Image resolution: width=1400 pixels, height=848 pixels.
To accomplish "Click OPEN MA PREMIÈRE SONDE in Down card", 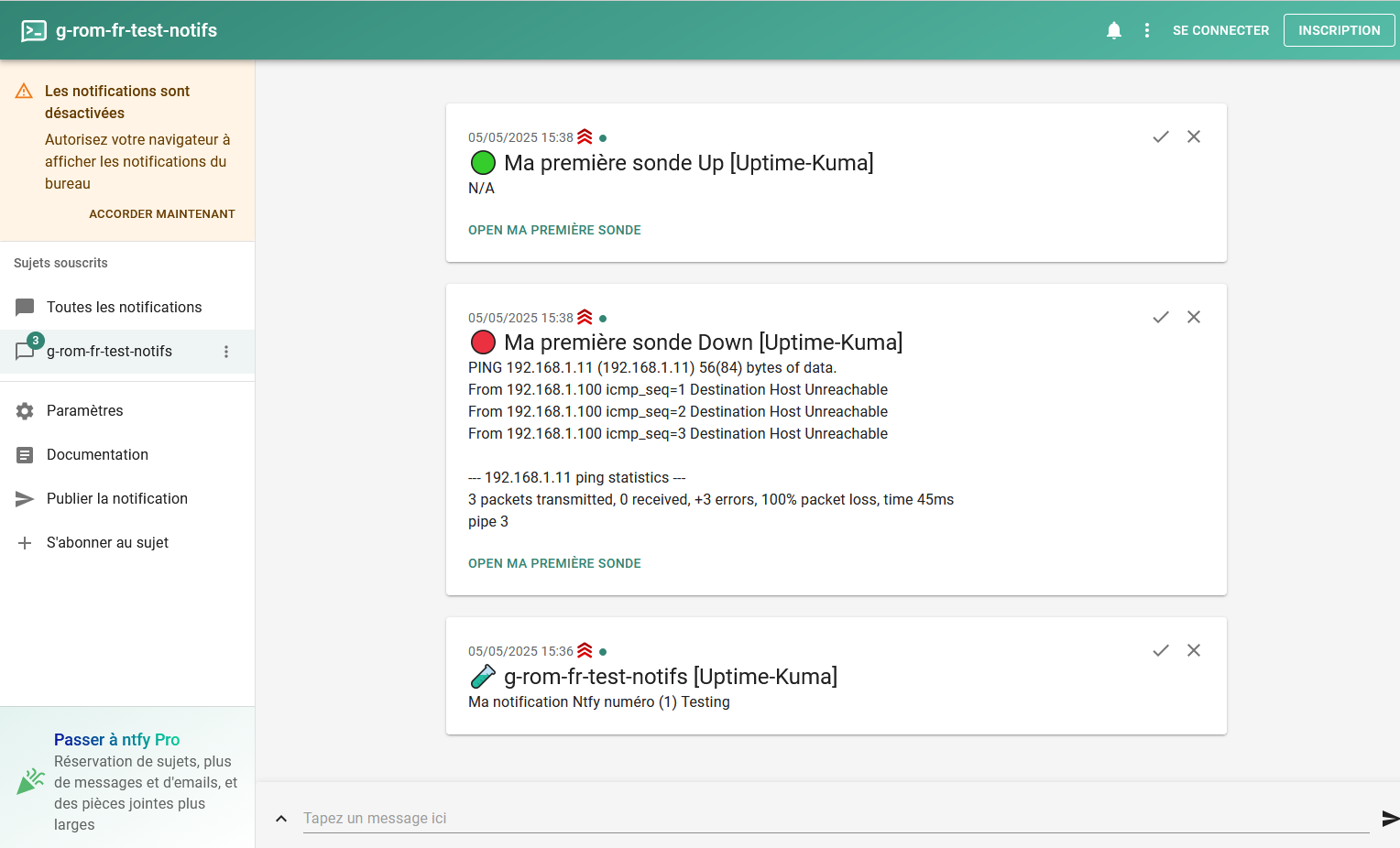I will pos(554,563).
